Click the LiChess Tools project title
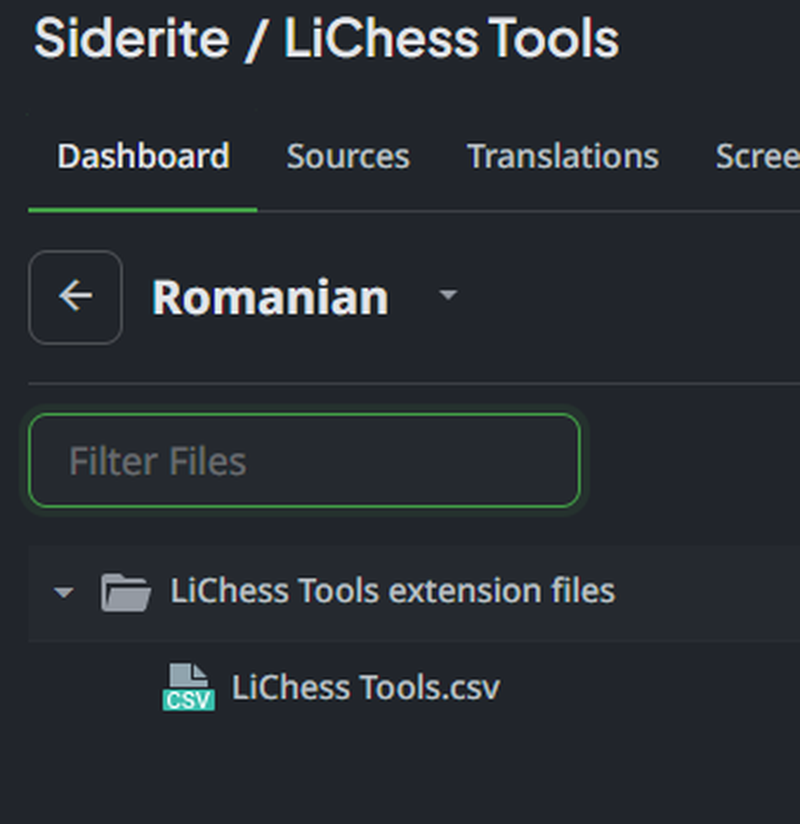 451,40
